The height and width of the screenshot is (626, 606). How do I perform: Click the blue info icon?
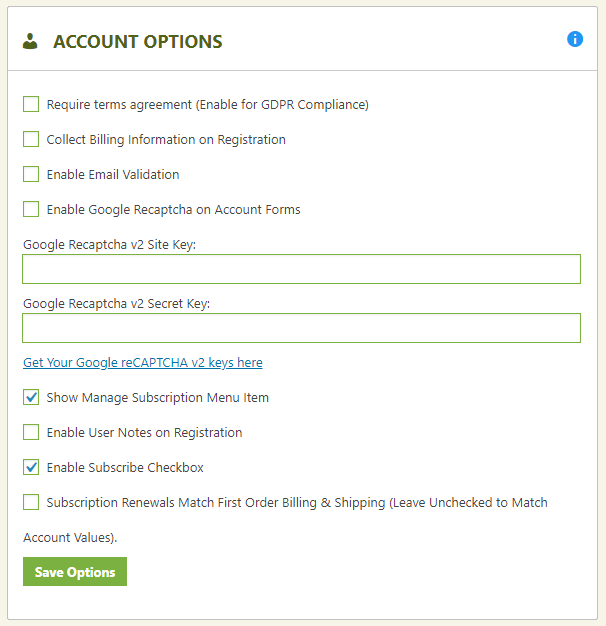(x=575, y=39)
